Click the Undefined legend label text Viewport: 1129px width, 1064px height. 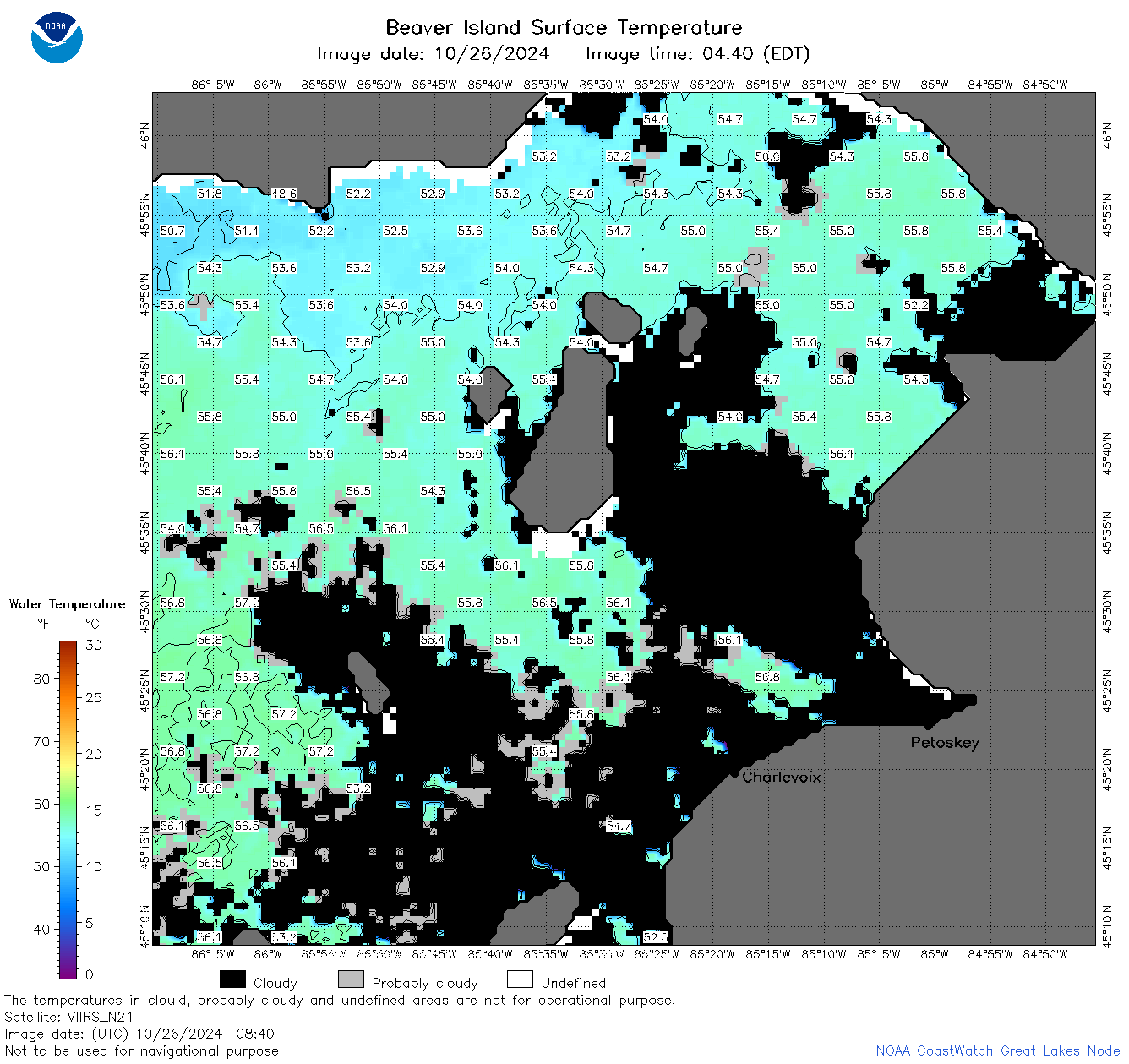click(x=574, y=983)
